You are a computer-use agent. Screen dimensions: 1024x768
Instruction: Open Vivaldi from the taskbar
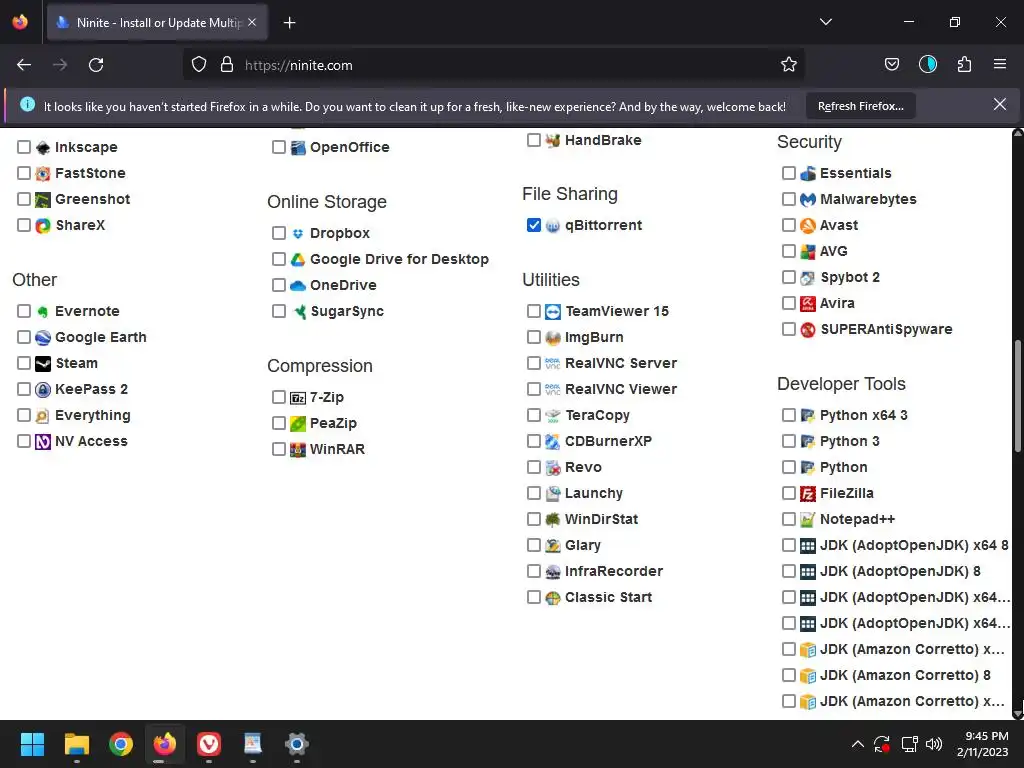click(209, 744)
